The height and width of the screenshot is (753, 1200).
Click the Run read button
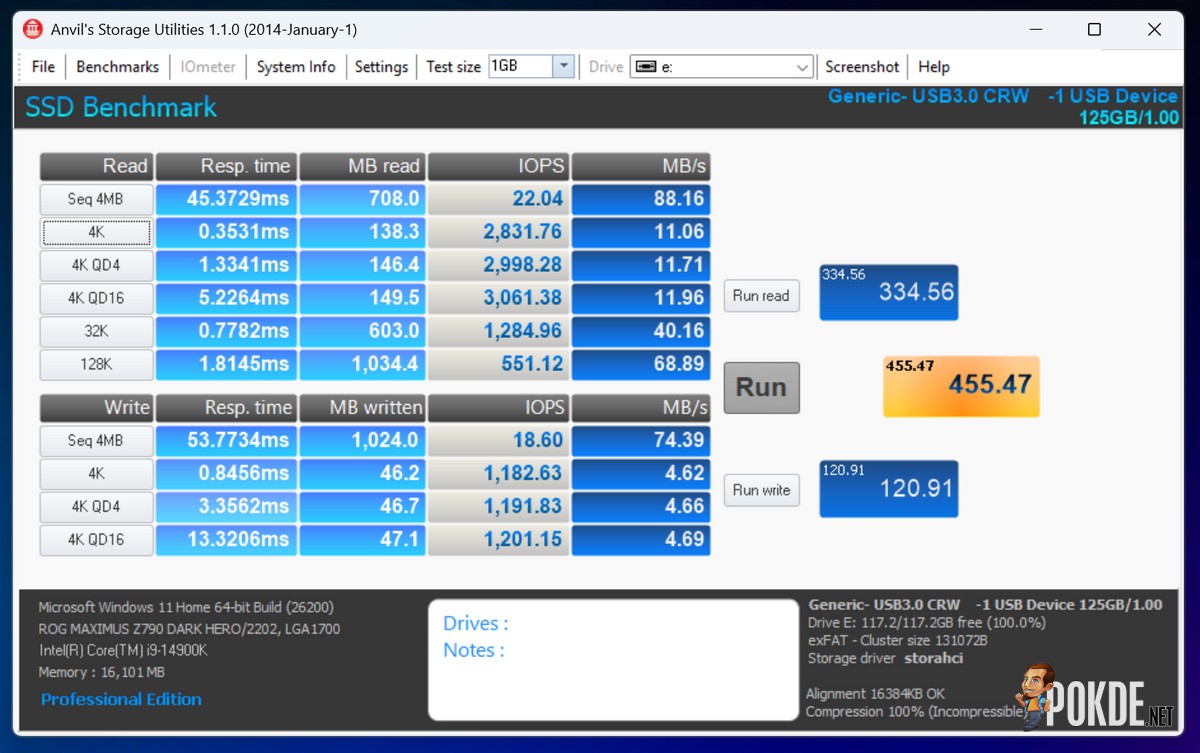pos(761,296)
